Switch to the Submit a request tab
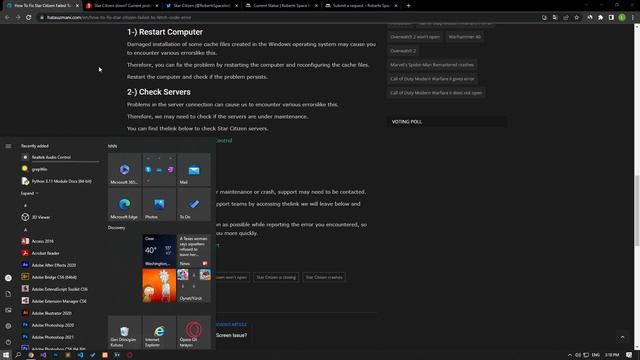The height and width of the screenshot is (360, 640). [361, 6]
